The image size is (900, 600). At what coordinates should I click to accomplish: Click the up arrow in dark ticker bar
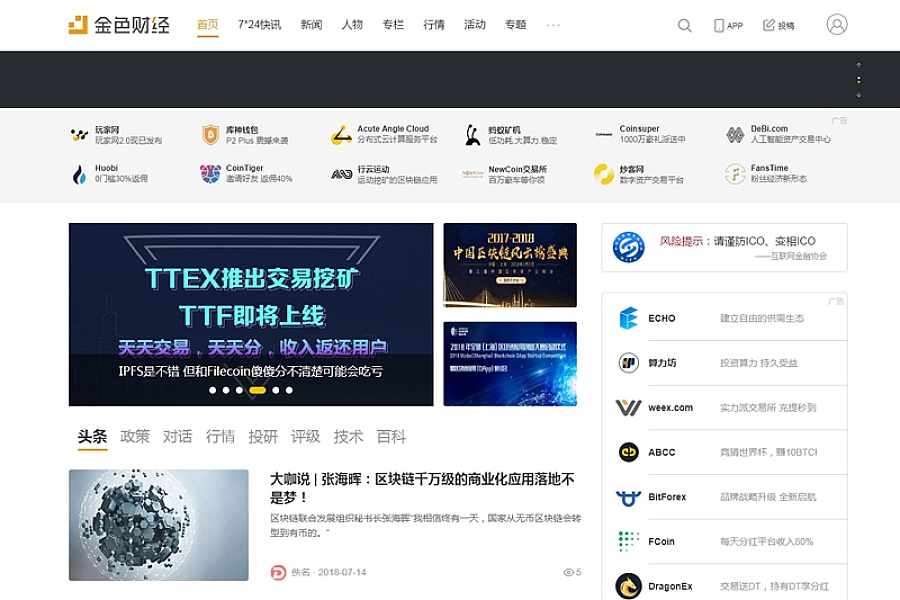859,65
